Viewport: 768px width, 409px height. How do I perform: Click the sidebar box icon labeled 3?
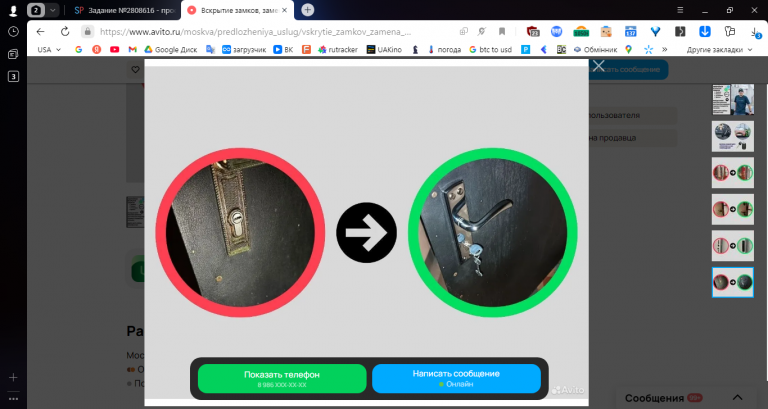(13, 76)
